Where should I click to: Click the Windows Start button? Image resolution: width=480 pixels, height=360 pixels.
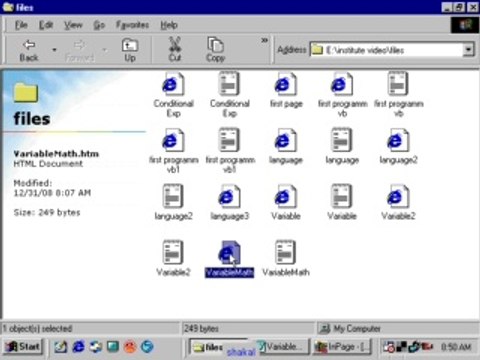pyautogui.click(x=23, y=347)
